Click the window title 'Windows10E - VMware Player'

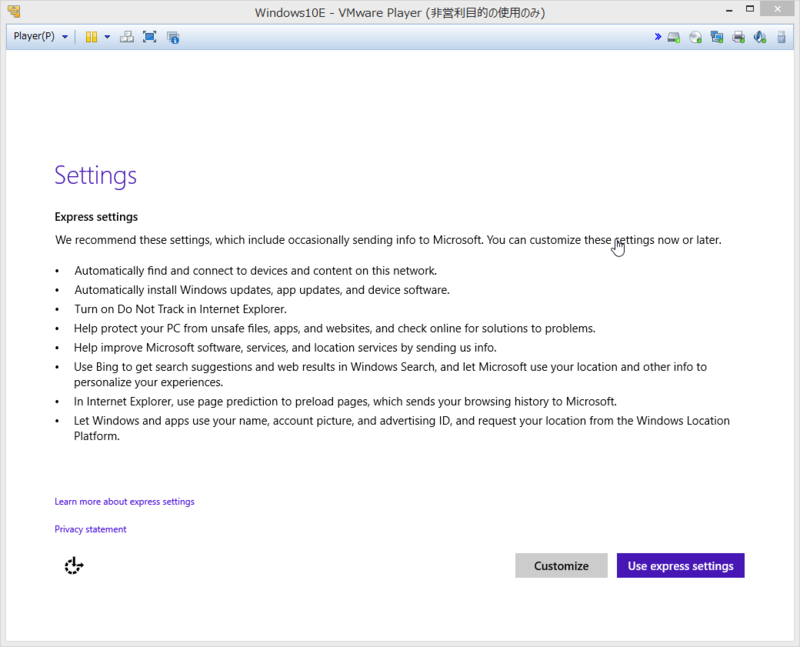(x=400, y=12)
